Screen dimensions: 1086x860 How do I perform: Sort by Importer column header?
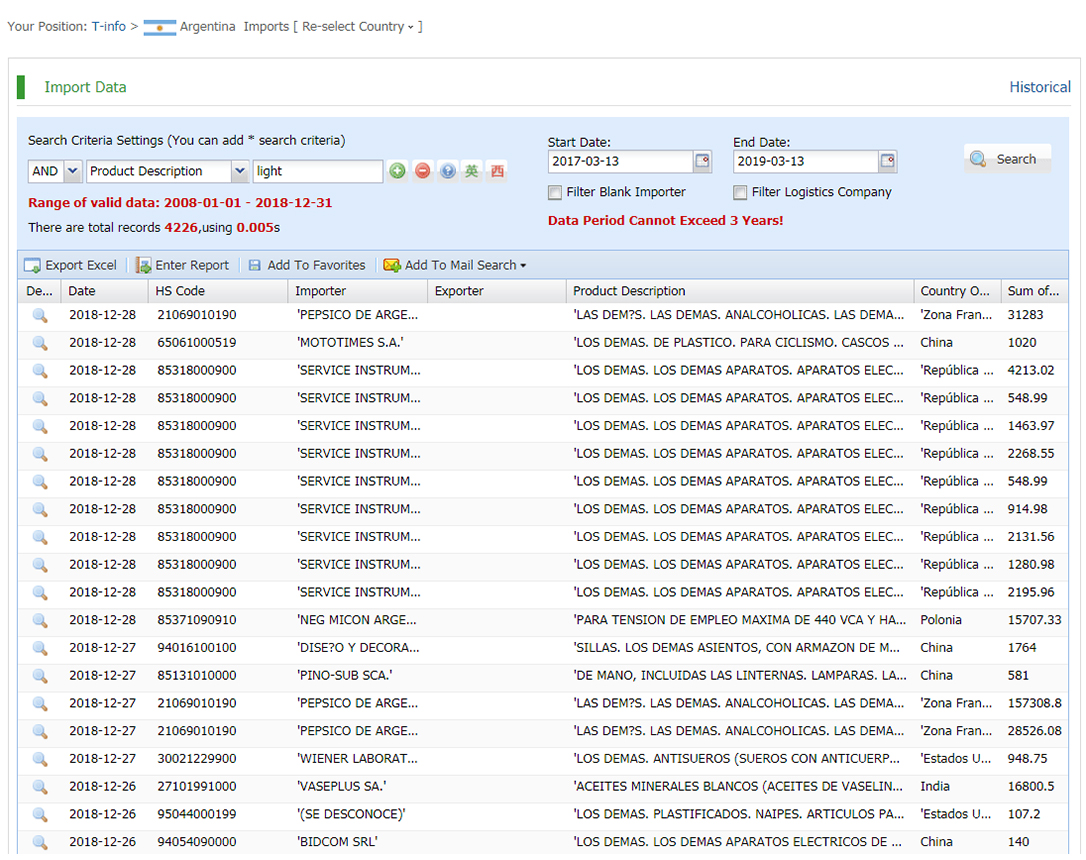click(x=358, y=291)
